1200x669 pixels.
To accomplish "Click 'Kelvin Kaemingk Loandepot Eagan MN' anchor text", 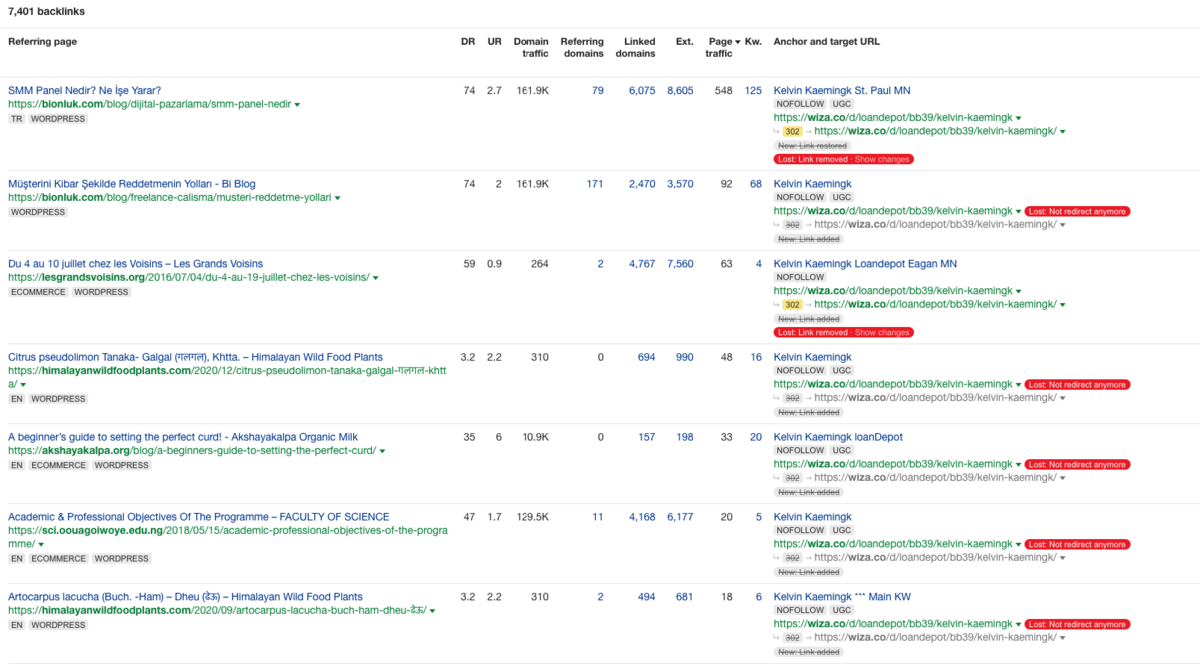I will [865, 264].
